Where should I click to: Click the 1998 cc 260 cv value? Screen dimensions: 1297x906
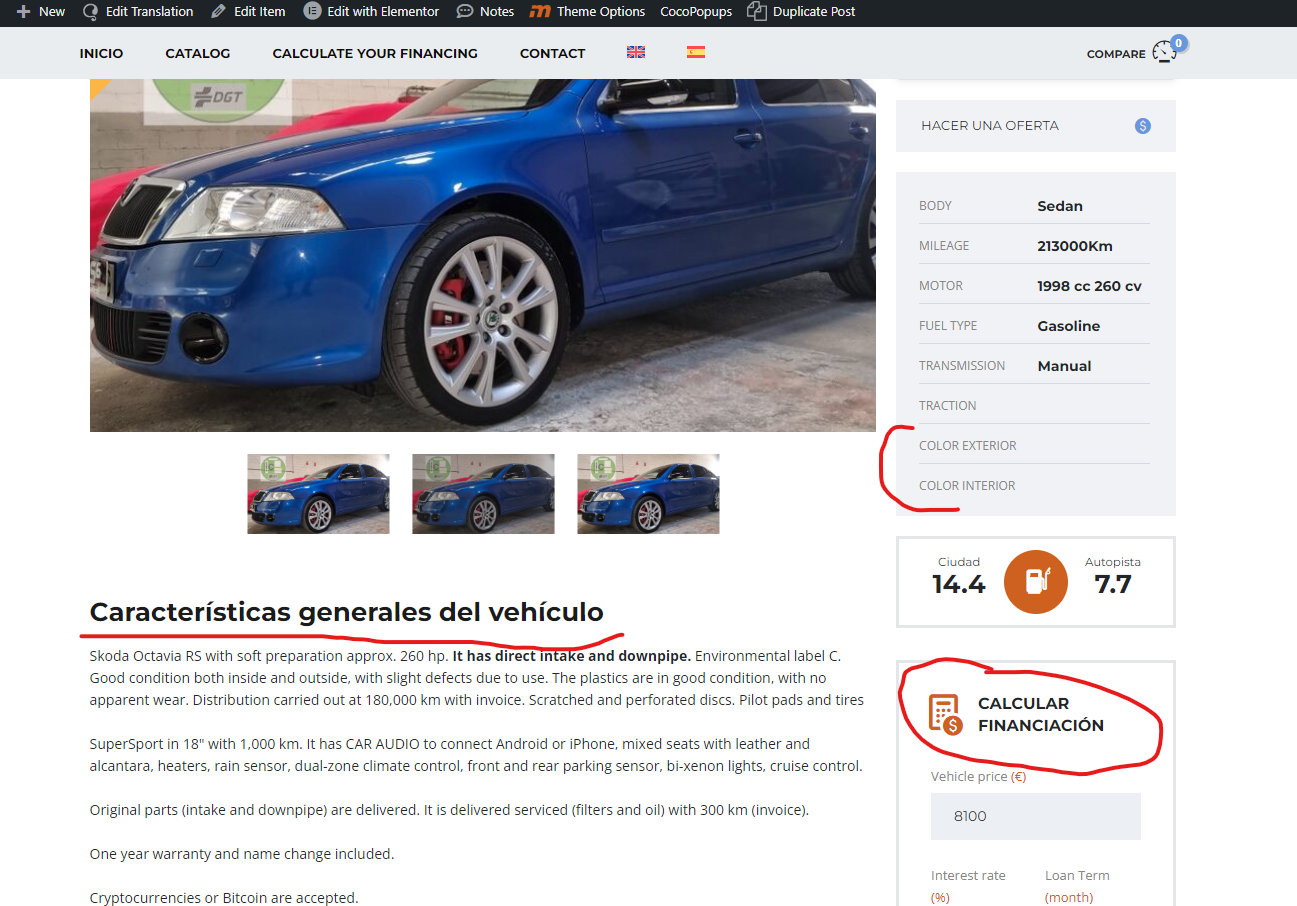[1089, 286]
